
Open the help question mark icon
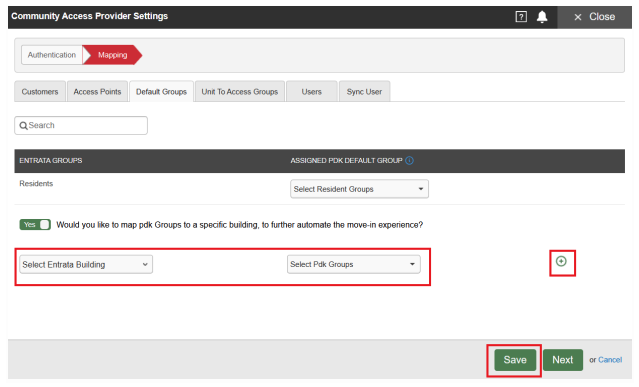point(521,17)
